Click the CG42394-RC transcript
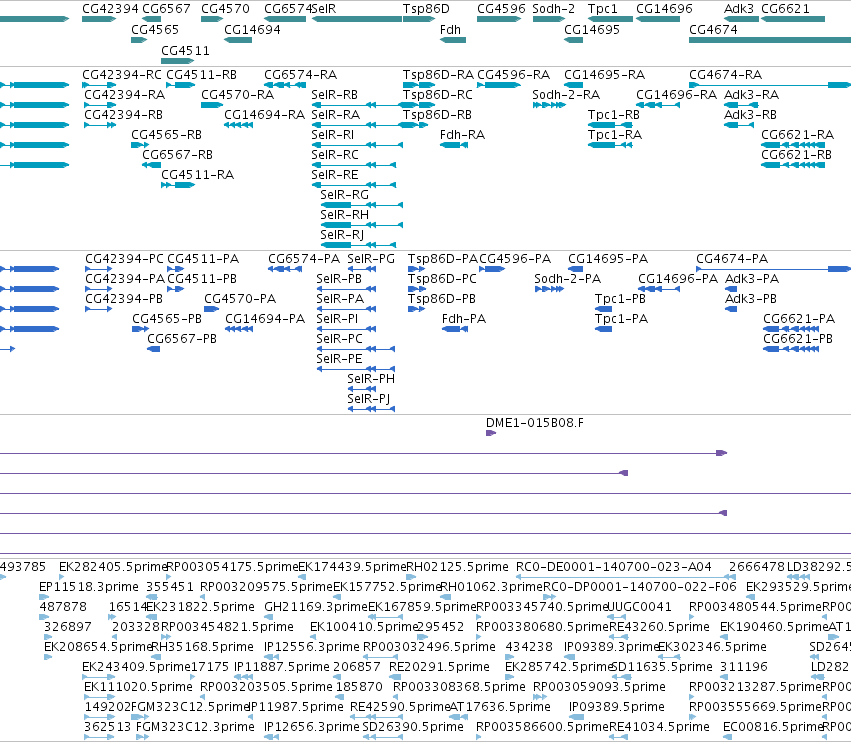Image resolution: width=851 pixels, height=742 pixels. [99, 85]
